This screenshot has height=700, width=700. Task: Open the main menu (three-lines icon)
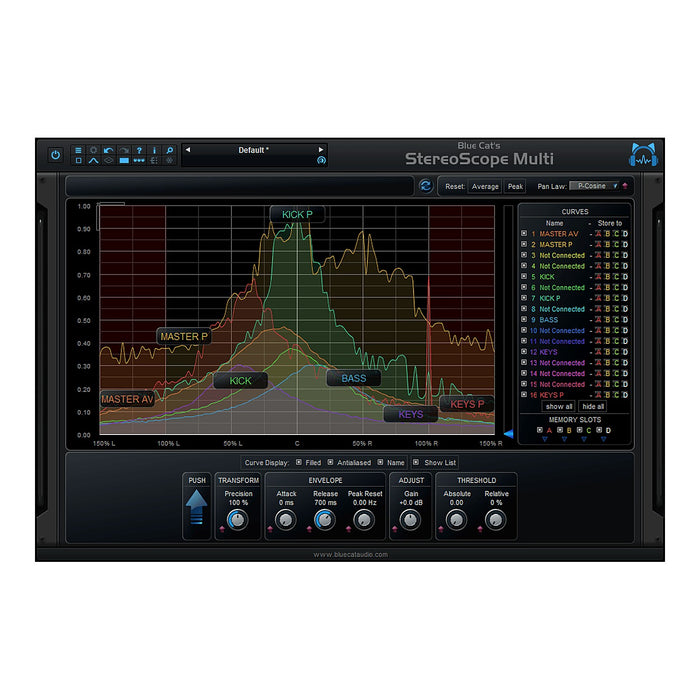(x=78, y=150)
